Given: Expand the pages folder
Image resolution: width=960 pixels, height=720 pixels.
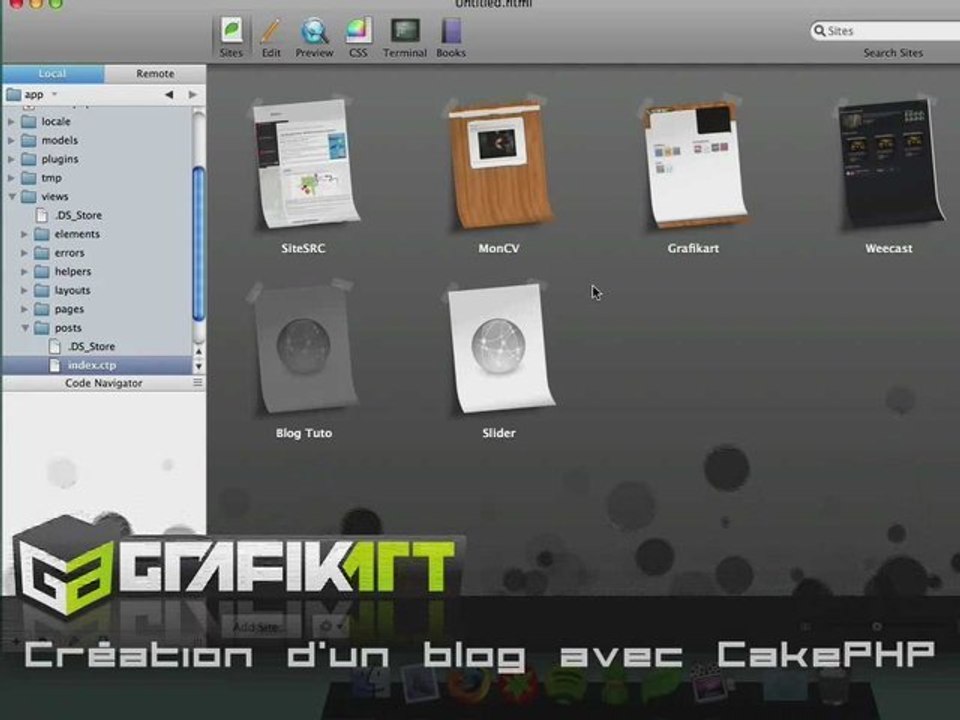Looking at the screenshot, I should pos(24,309).
